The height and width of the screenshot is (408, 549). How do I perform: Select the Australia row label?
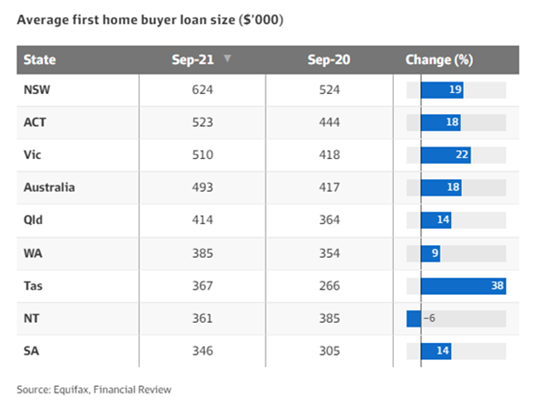49,187
